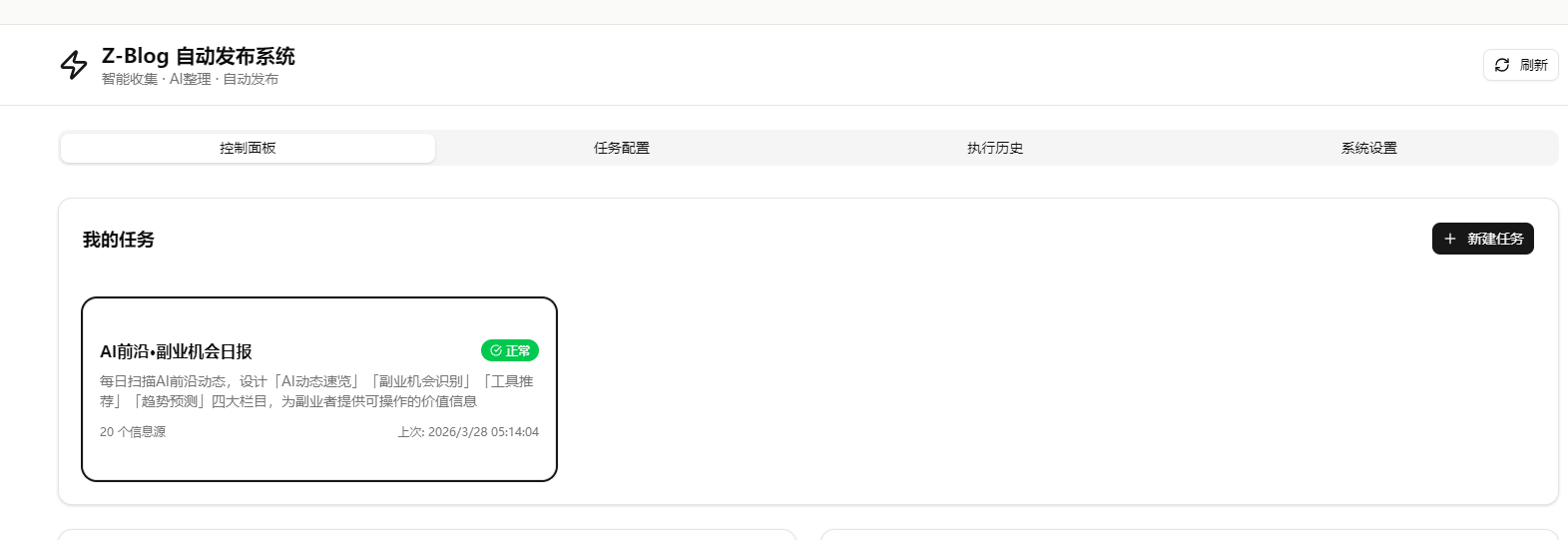
Task: Click the 我的任务 section heading
Action: pos(119,240)
